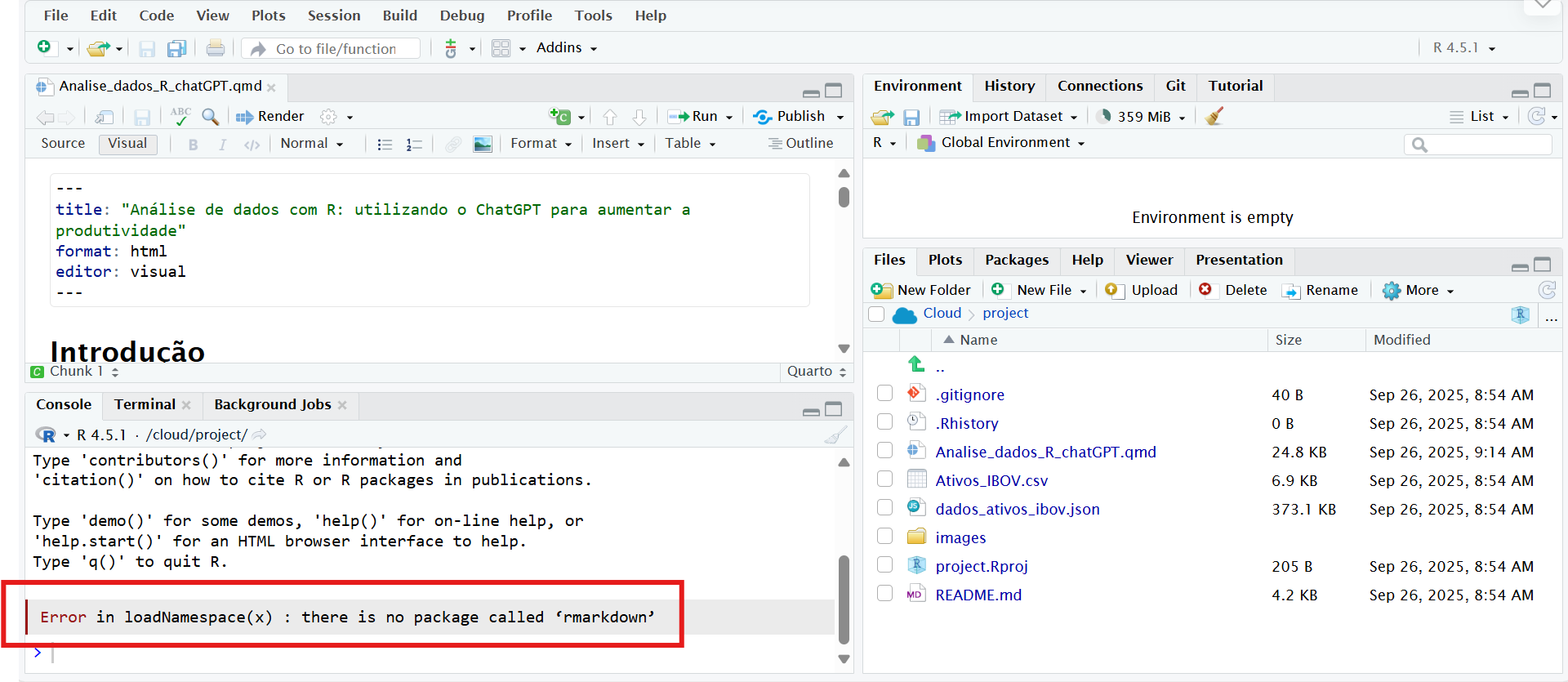Run spell check ABC icon

[x=180, y=116]
